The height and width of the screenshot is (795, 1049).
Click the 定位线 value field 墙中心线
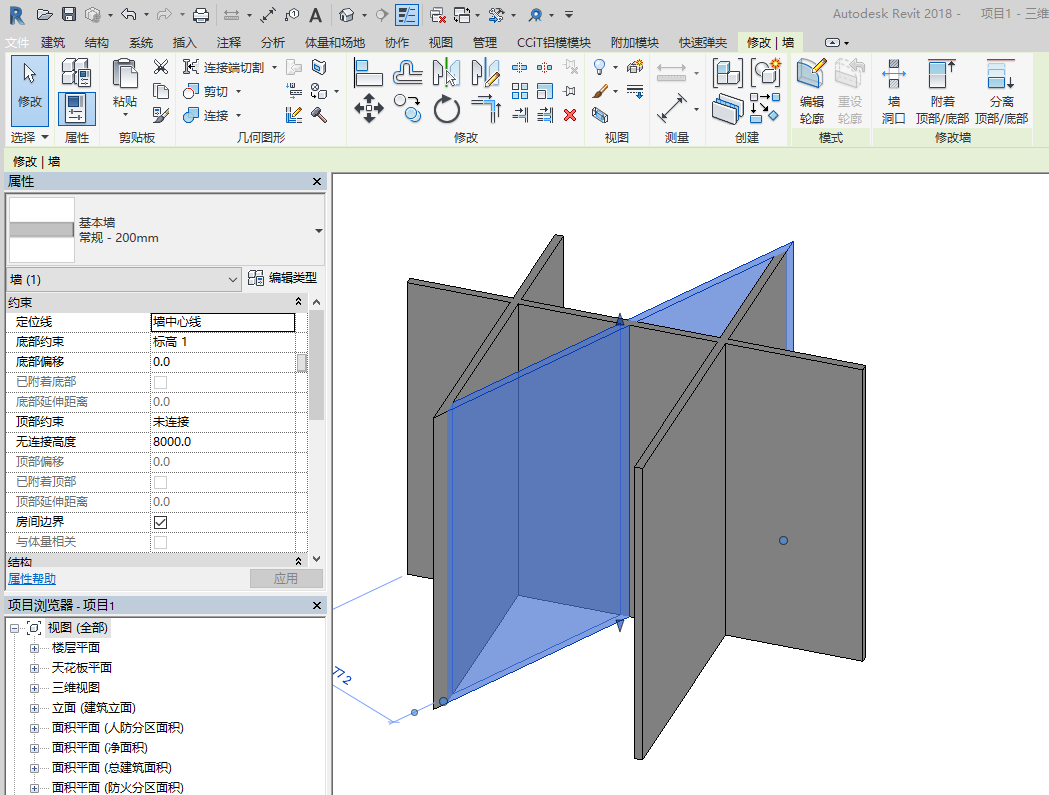click(223, 322)
